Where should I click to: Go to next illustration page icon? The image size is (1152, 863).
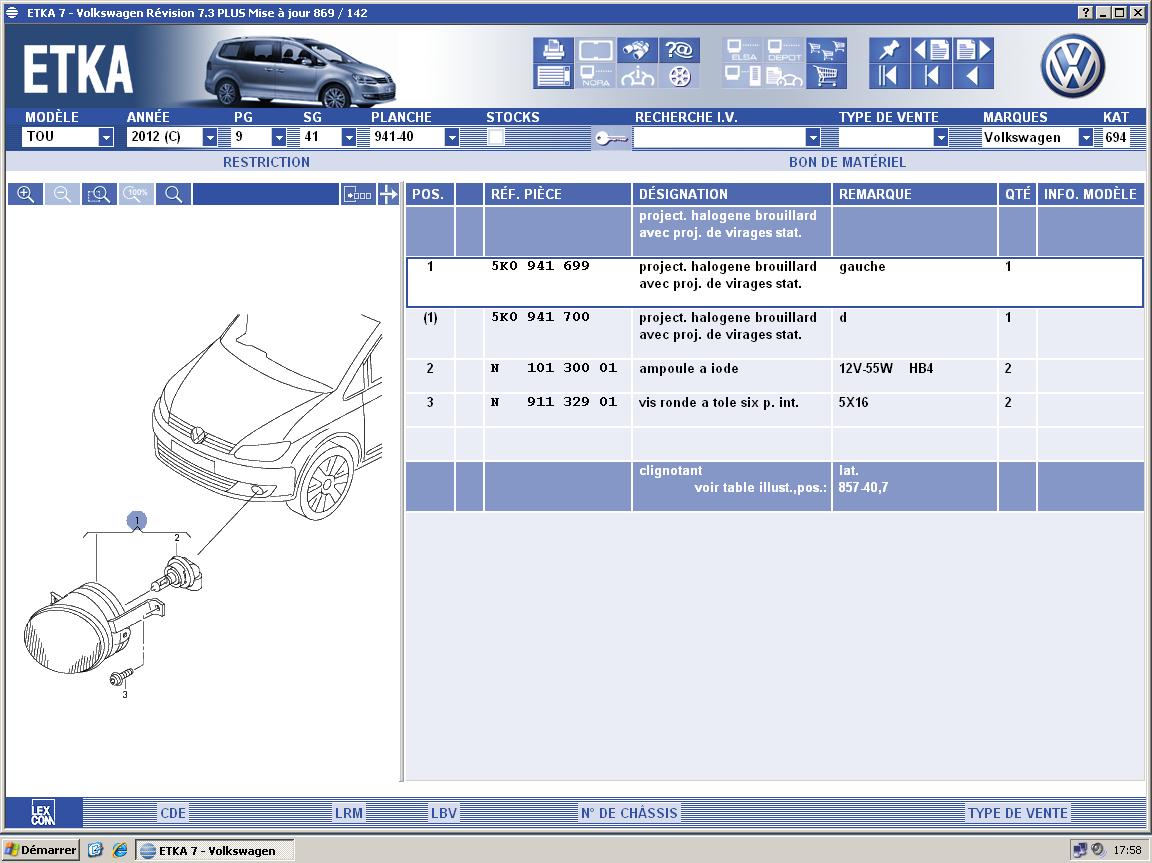972,50
